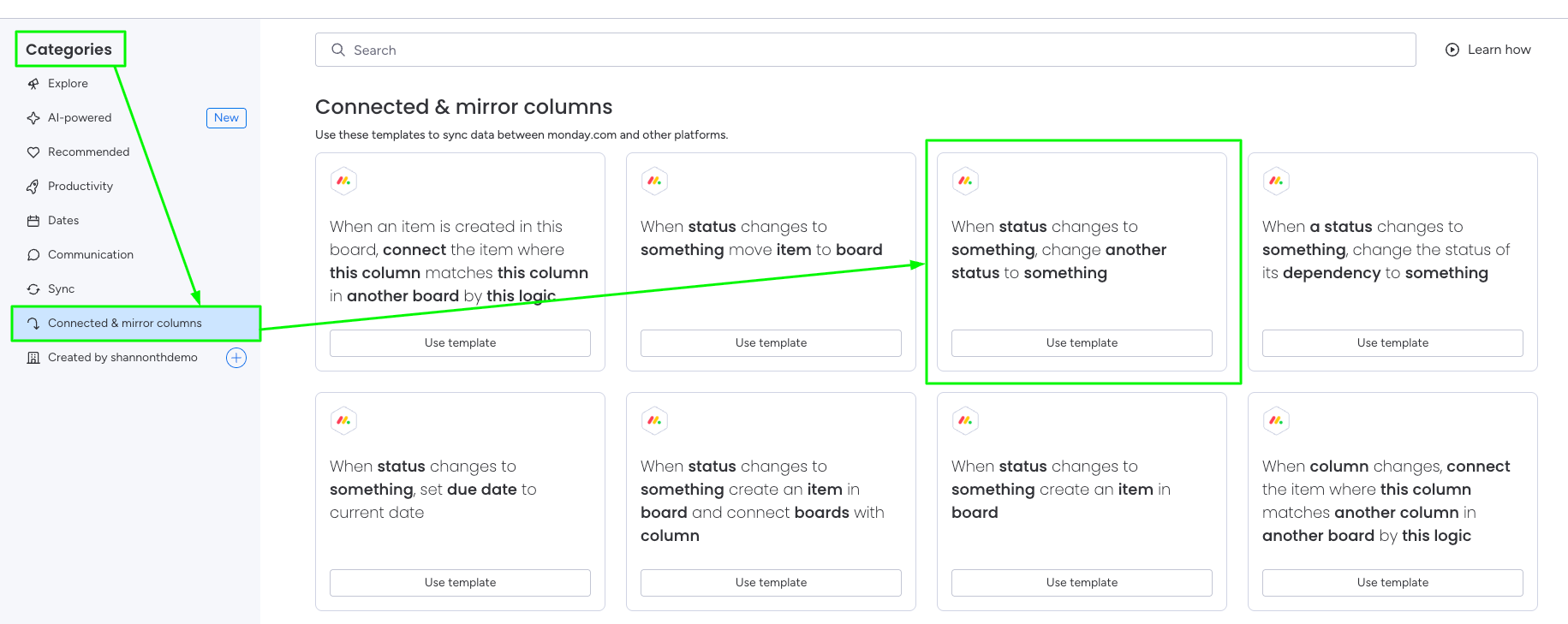Click monday logo on 'change another status' card
Viewport: 1568px width, 624px height.
[965, 181]
